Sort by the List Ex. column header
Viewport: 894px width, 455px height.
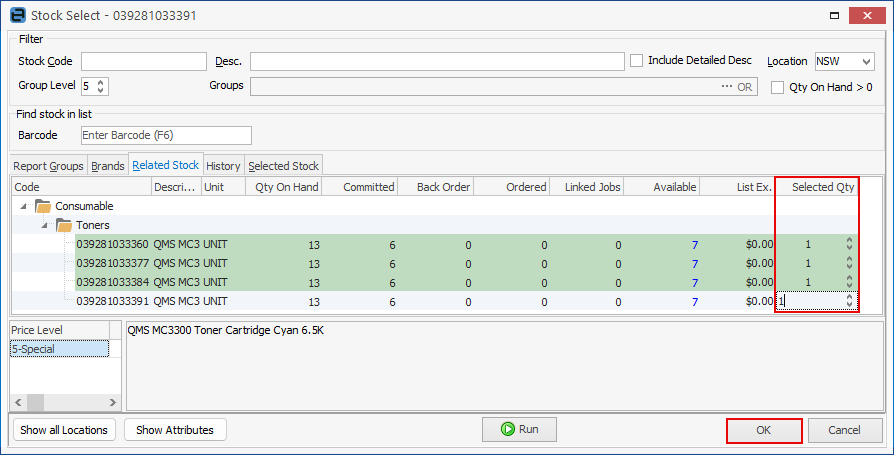[x=737, y=187]
